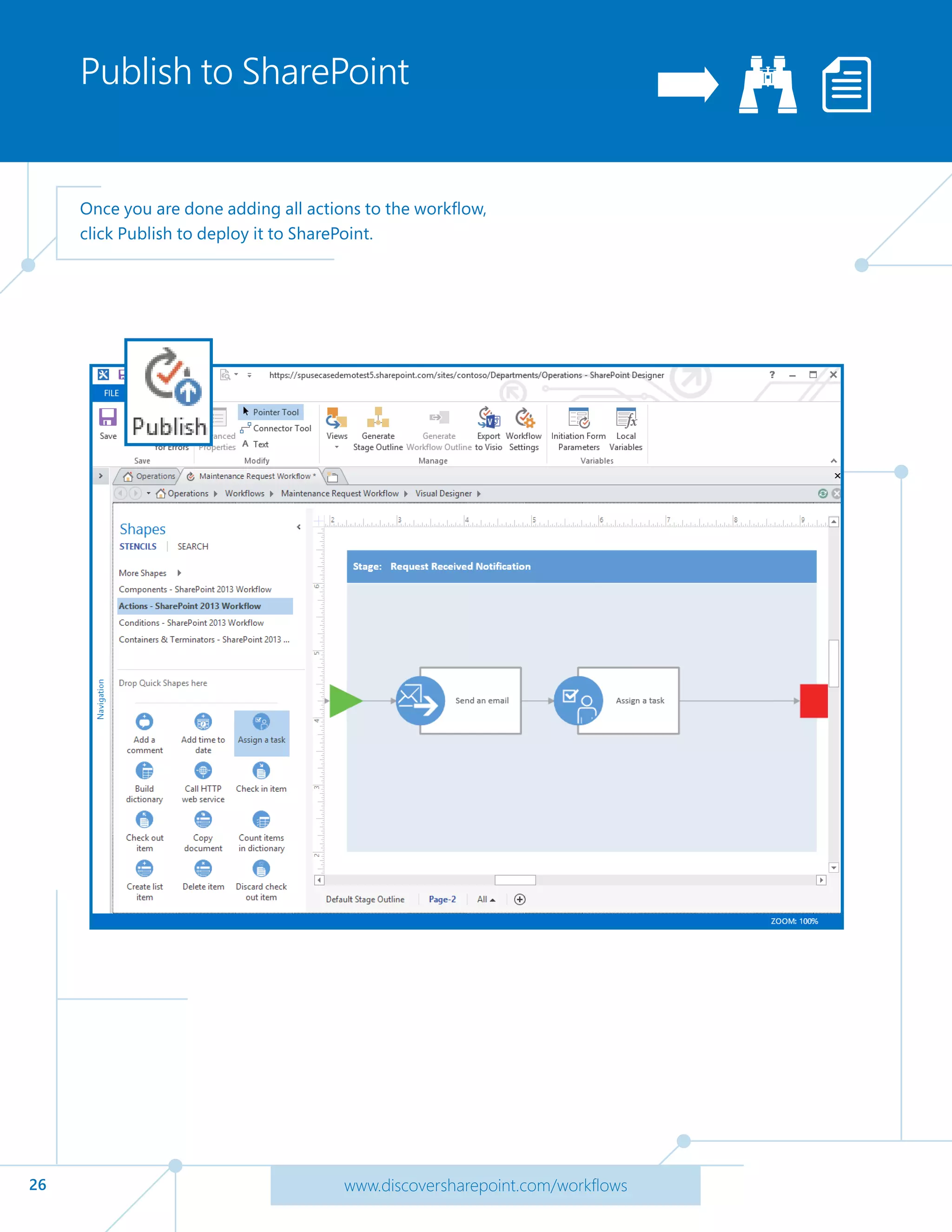Select the Assign a task stencil shape
952x1232 pixels.
pyautogui.click(x=262, y=733)
